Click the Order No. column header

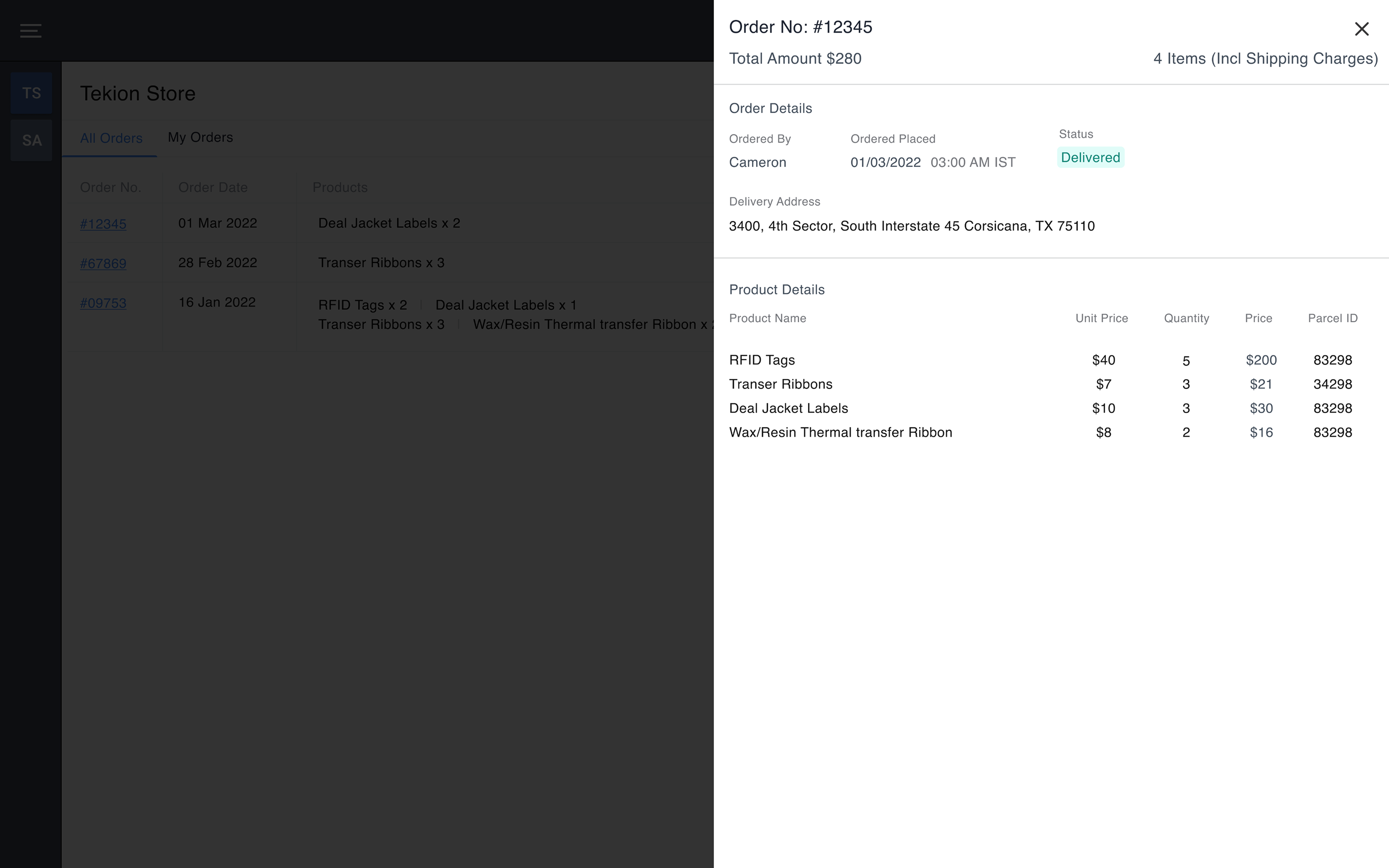(110, 187)
